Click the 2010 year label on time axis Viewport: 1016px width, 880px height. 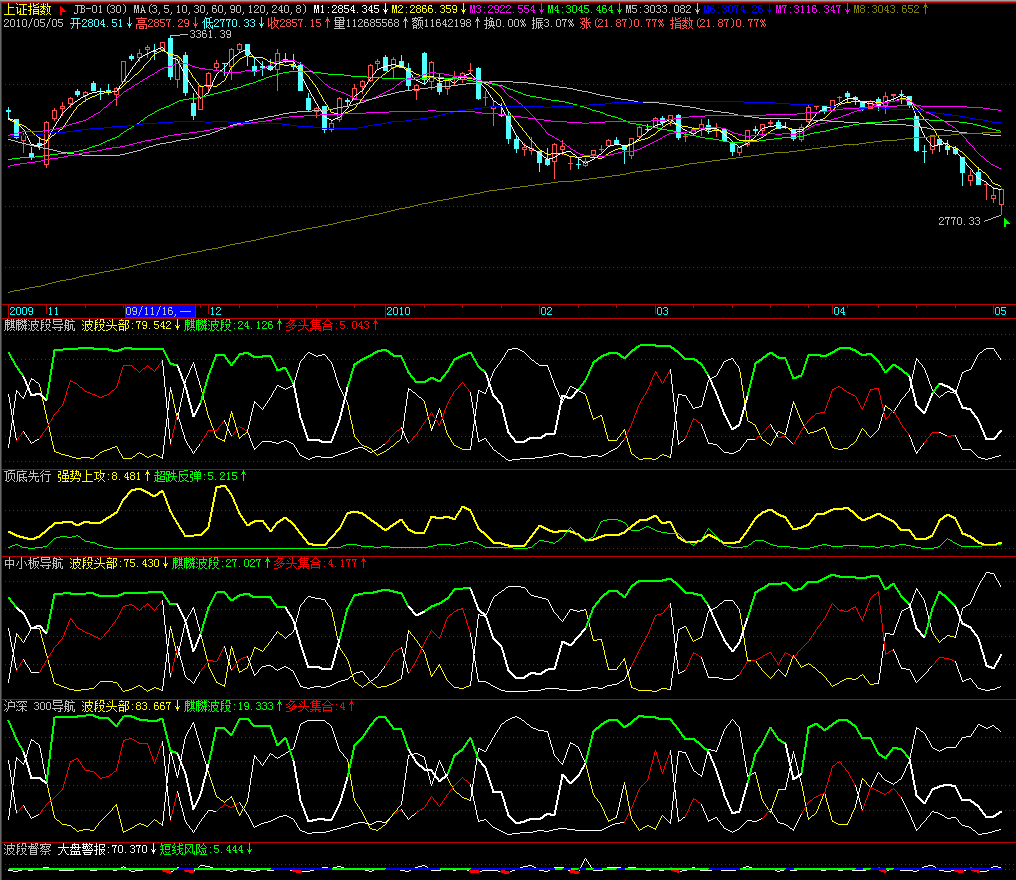pos(399,311)
